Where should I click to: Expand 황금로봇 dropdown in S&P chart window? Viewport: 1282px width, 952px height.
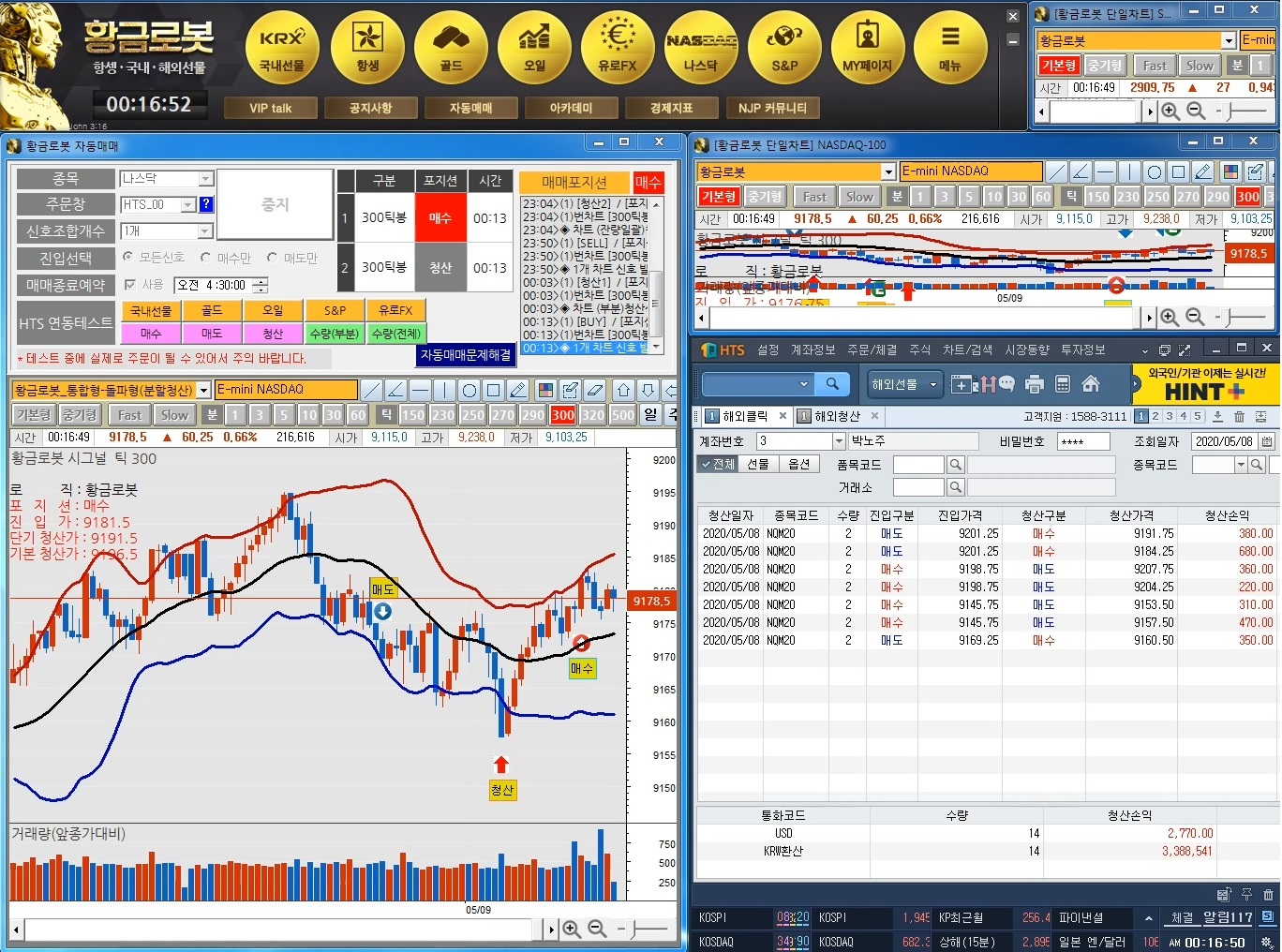(x=1229, y=40)
